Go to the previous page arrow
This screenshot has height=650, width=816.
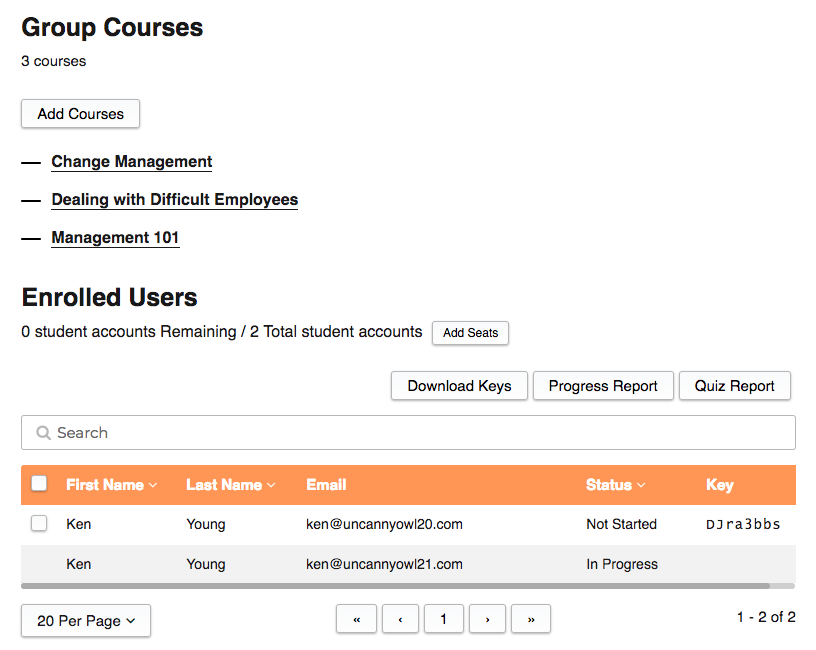[400, 619]
